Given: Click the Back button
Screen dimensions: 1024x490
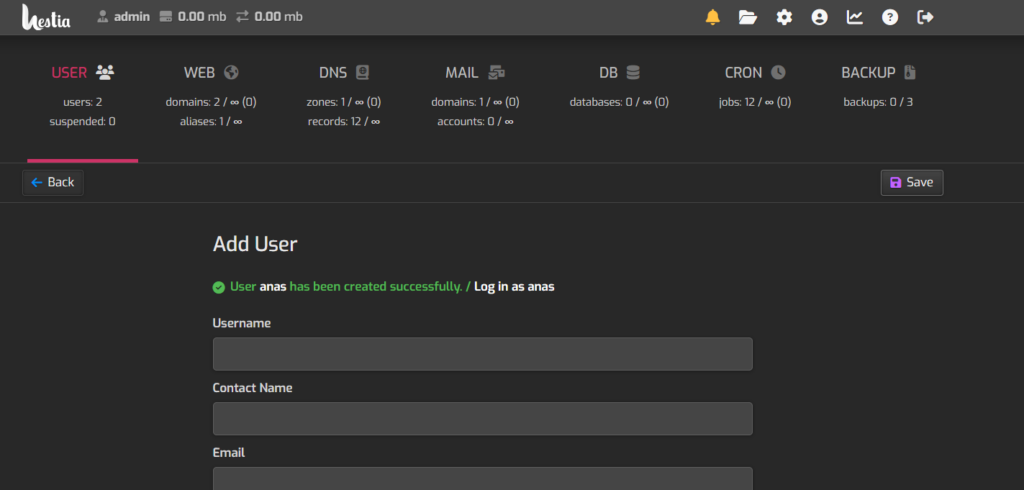Looking at the screenshot, I should click(53, 182).
